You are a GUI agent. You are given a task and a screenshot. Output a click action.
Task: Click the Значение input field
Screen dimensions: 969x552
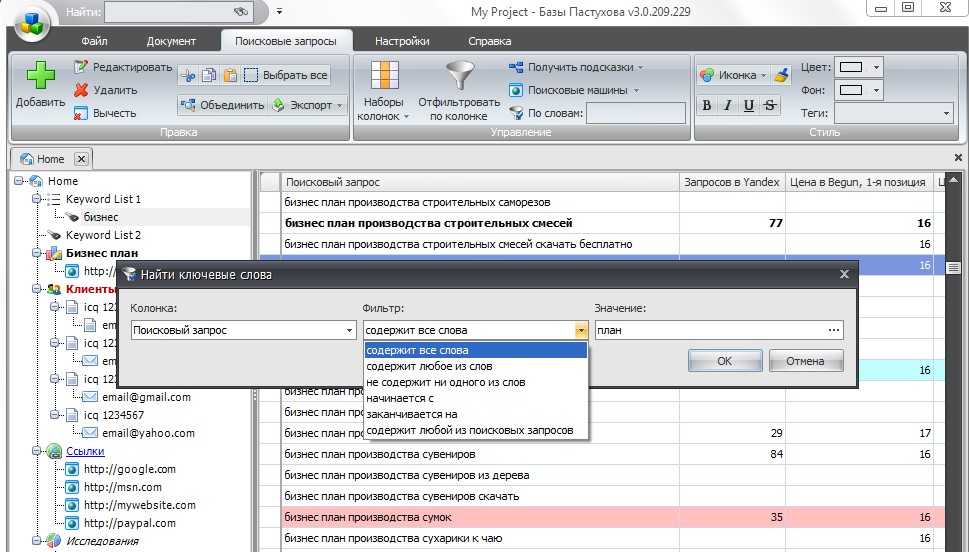point(709,330)
